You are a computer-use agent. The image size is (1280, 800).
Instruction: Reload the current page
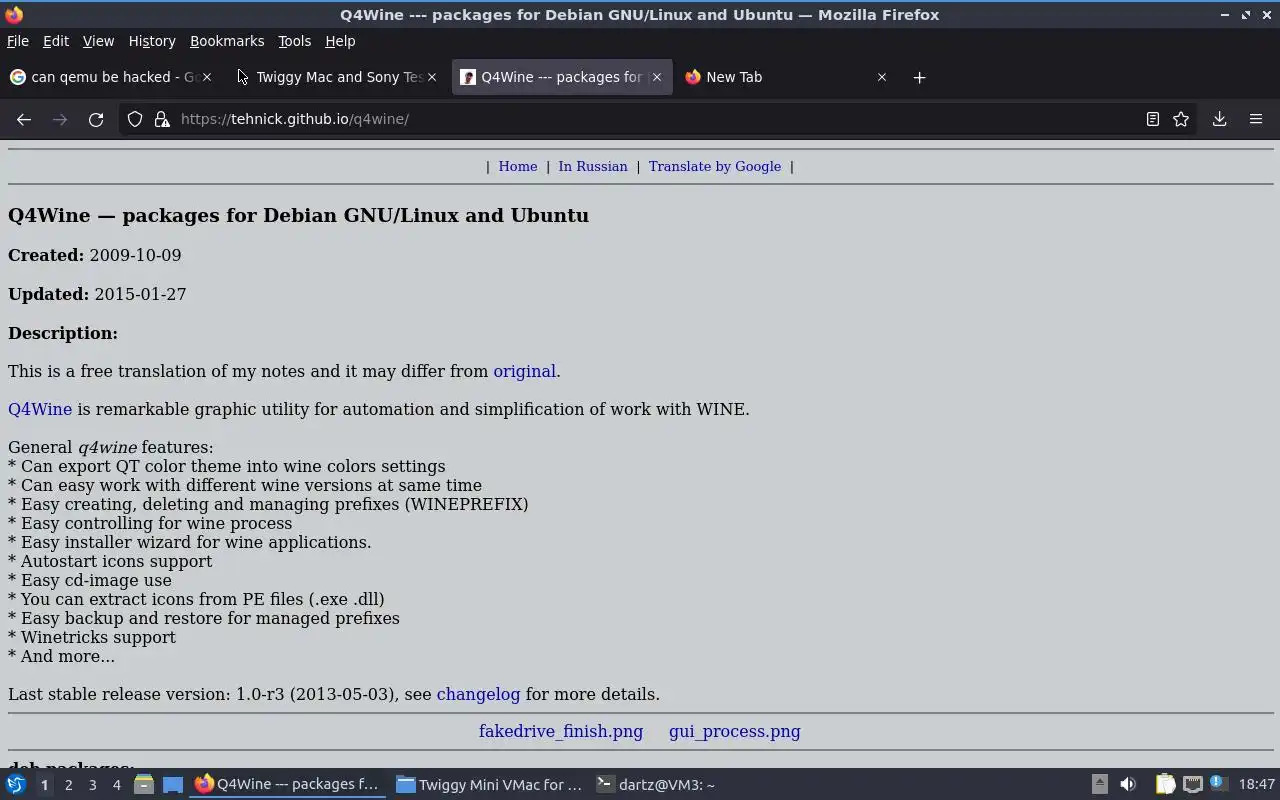tap(96, 119)
